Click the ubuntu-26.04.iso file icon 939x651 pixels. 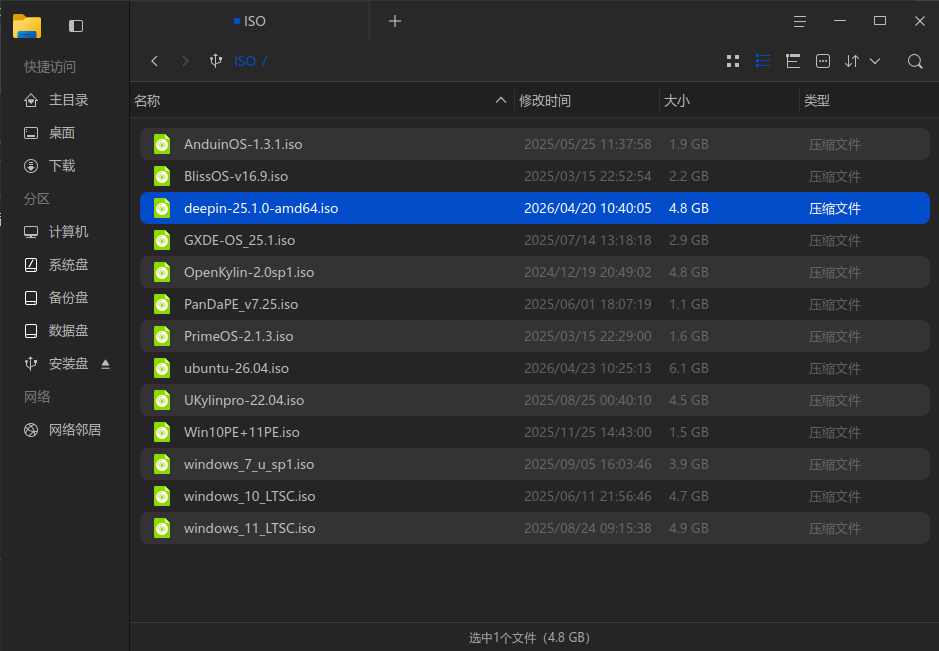(x=162, y=368)
